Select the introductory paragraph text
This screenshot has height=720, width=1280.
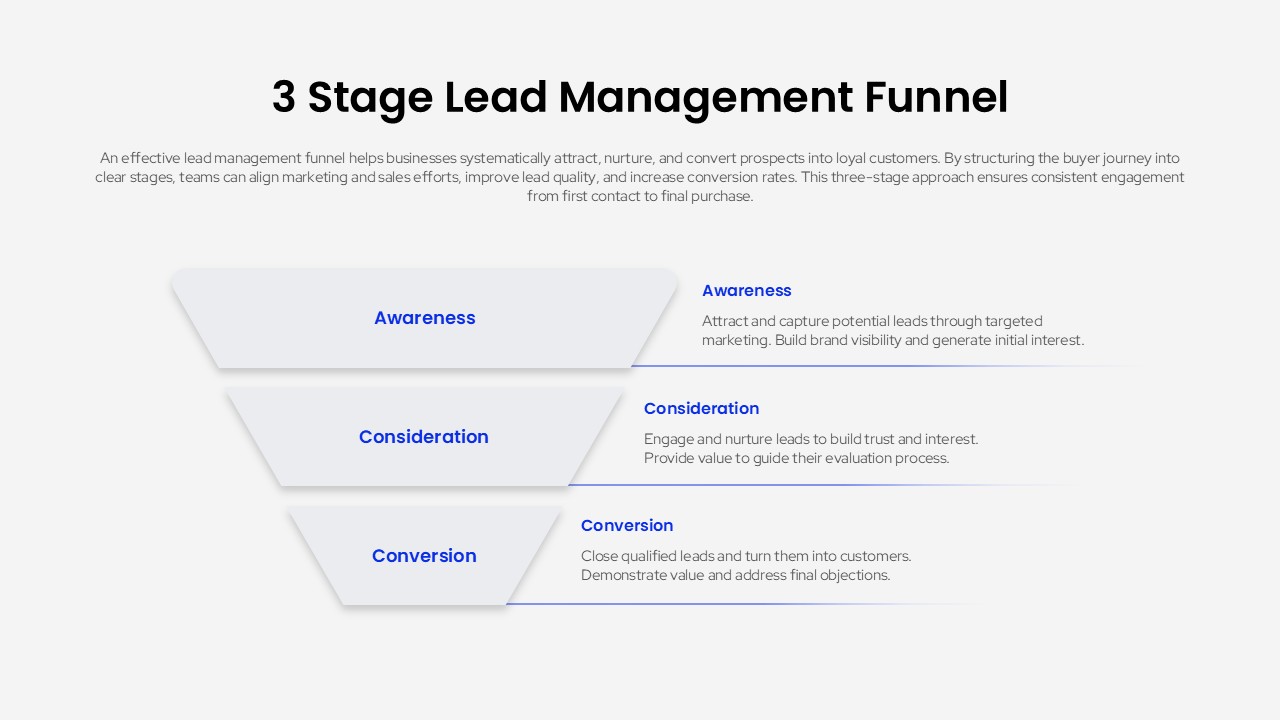point(640,176)
